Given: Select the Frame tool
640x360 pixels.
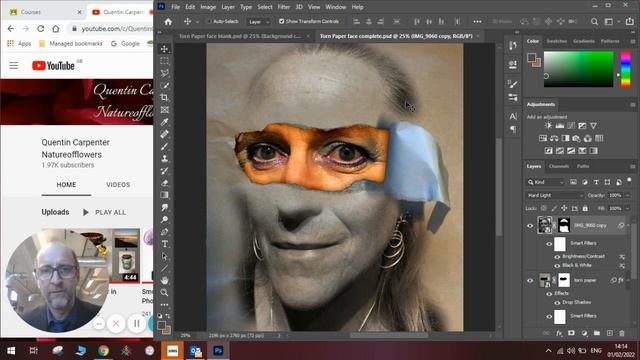Looking at the screenshot, I should [164, 110].
